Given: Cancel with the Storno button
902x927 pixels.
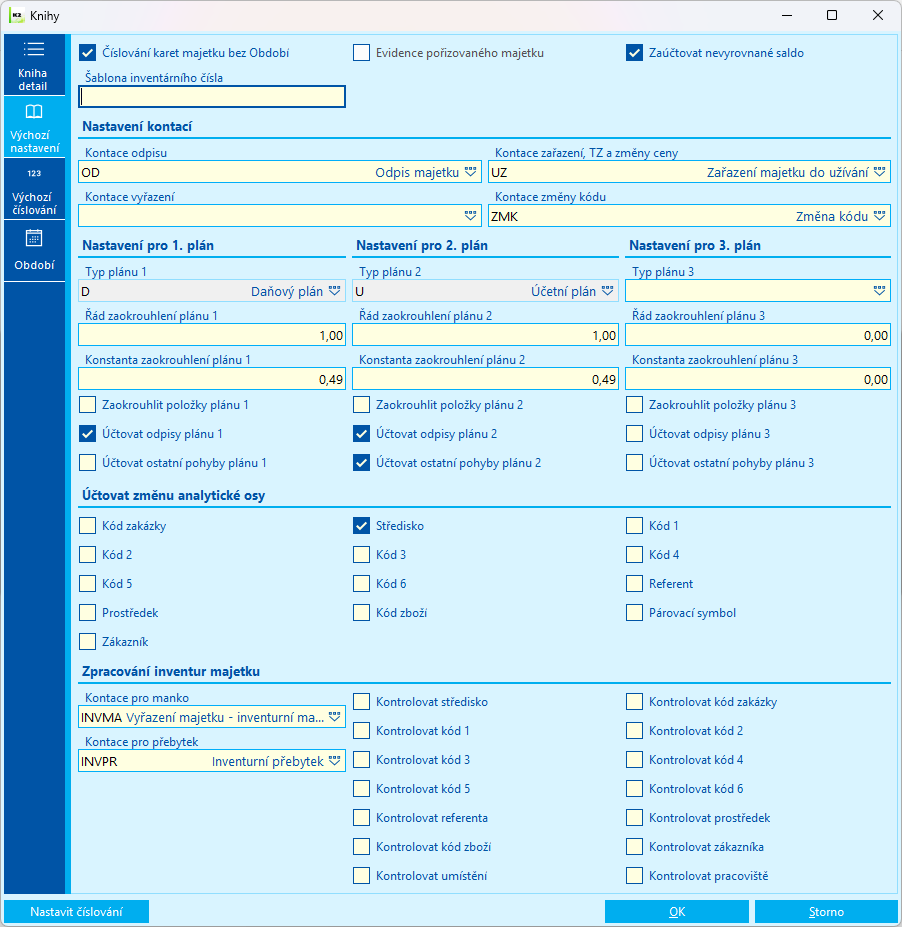Looking at the screenshot, I should pos(826,912).
